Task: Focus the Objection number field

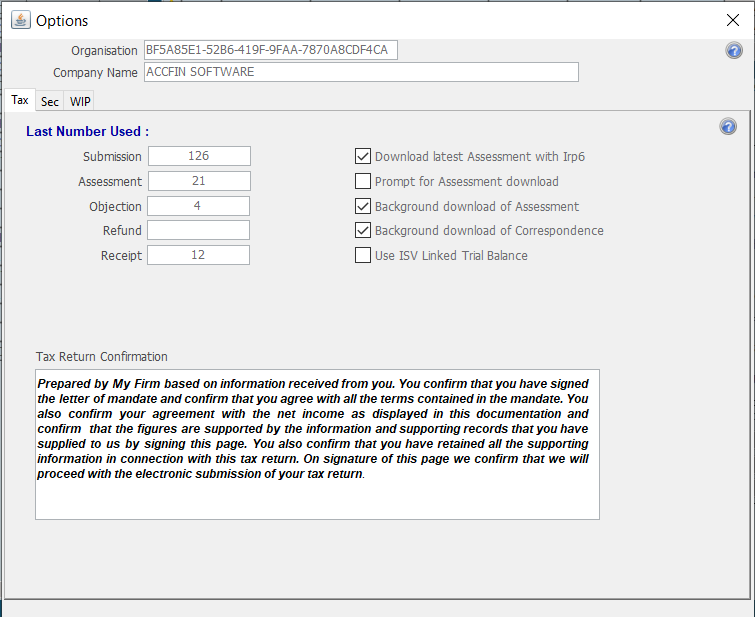Action: tap(199, 206)
